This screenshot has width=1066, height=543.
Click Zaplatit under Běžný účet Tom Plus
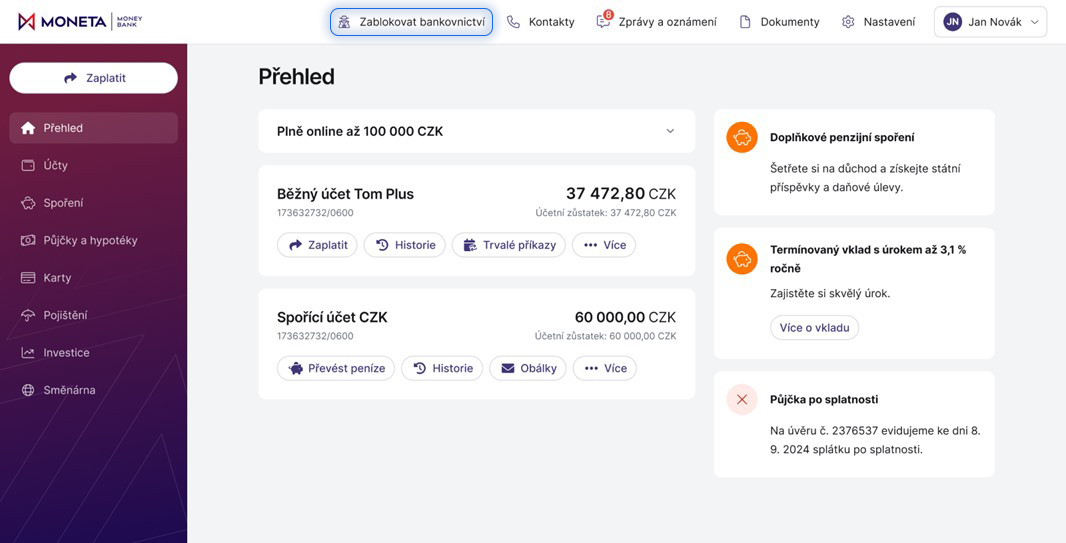(317, 245)
